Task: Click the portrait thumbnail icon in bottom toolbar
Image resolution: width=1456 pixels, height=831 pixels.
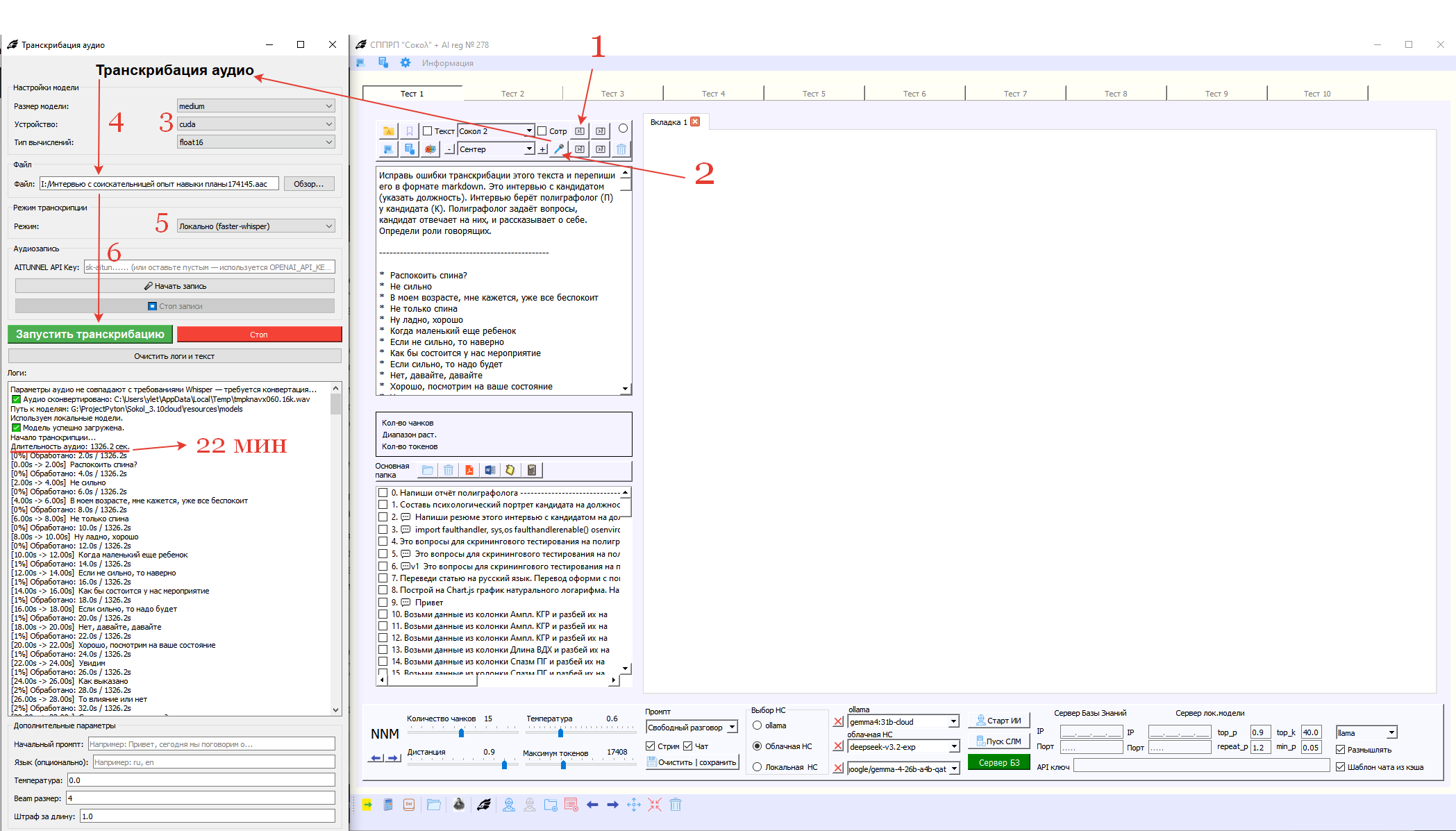Action: (459, 805)
